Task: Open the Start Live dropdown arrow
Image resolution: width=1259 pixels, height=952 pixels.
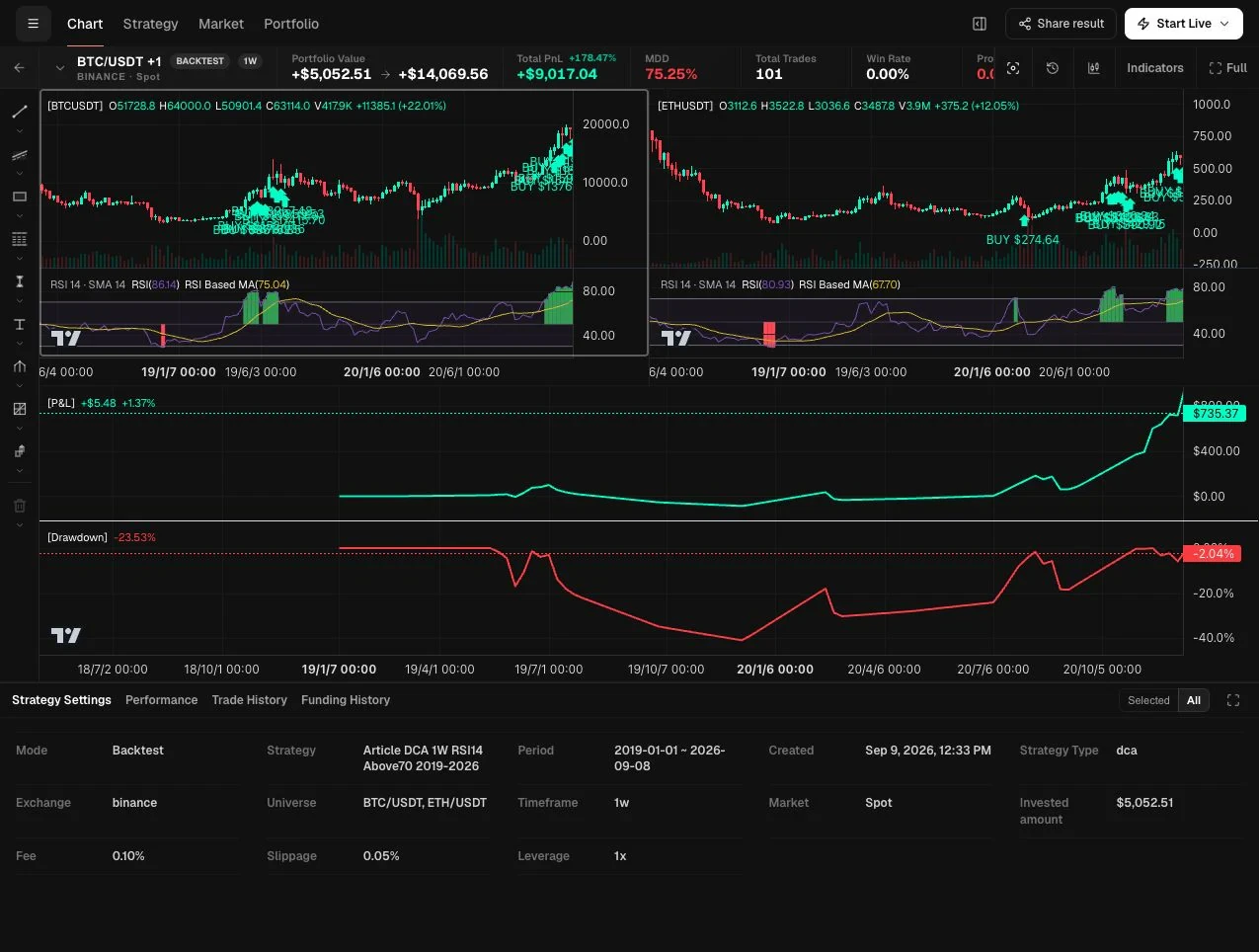Action: 1225,24
